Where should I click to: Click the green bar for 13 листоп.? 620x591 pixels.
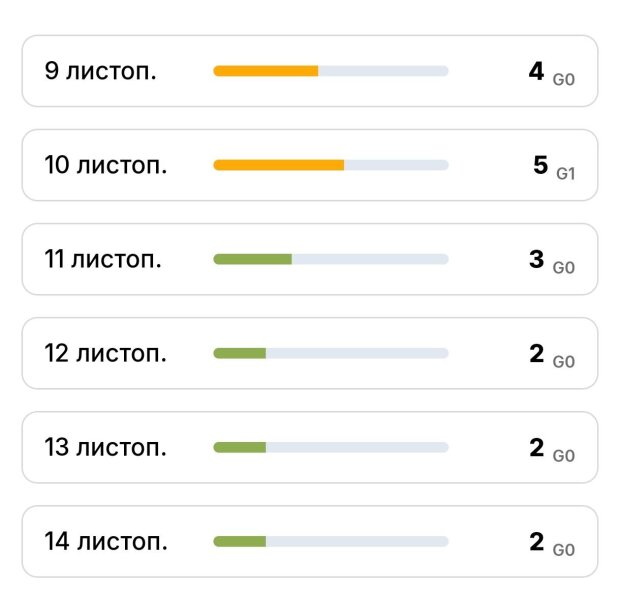point(240,447)
